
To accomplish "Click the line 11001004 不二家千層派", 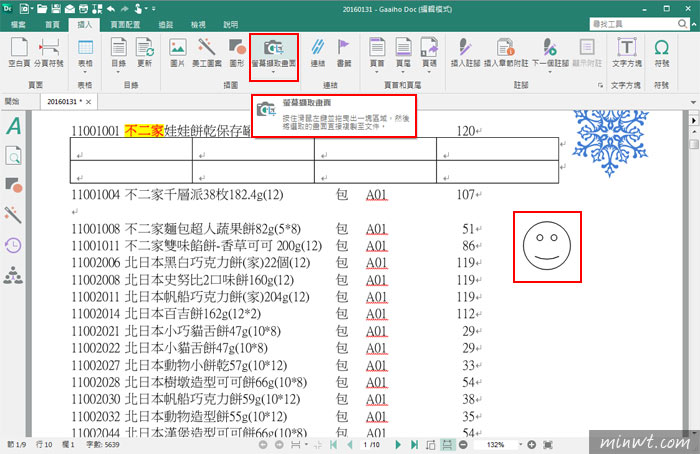I will (177, 195).
